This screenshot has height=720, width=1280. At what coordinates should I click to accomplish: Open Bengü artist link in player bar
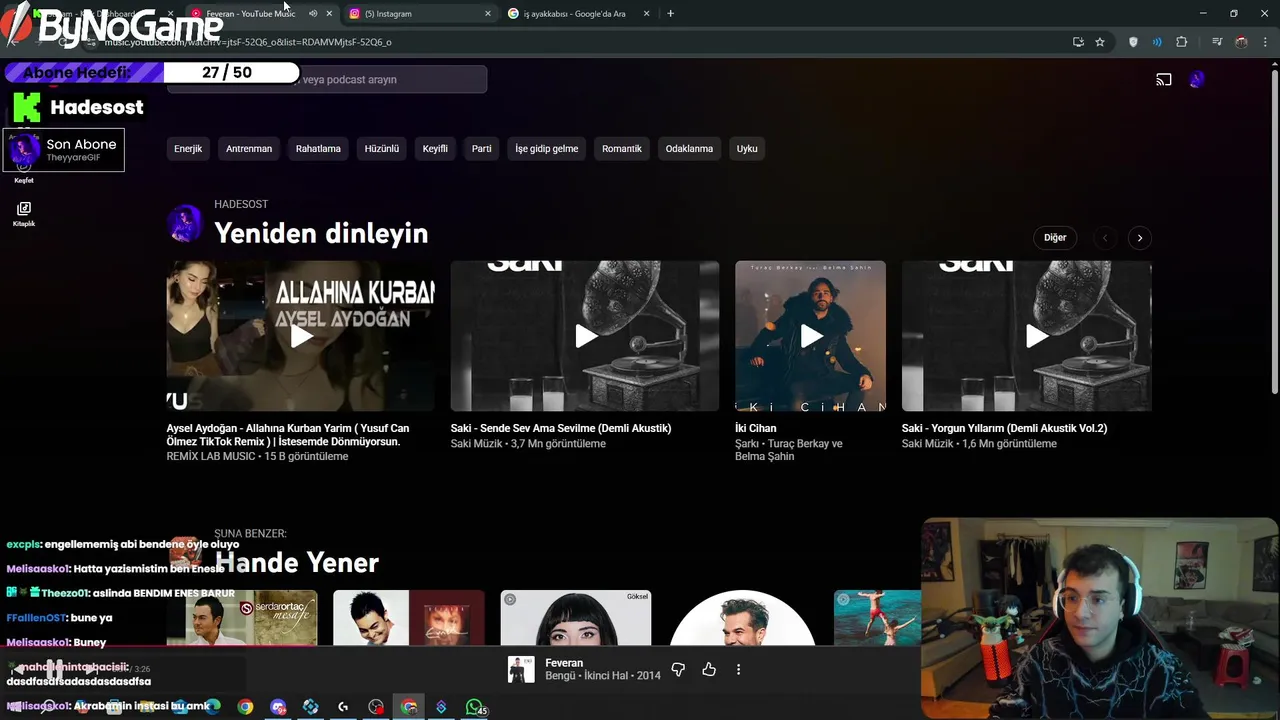coord(560,676)
